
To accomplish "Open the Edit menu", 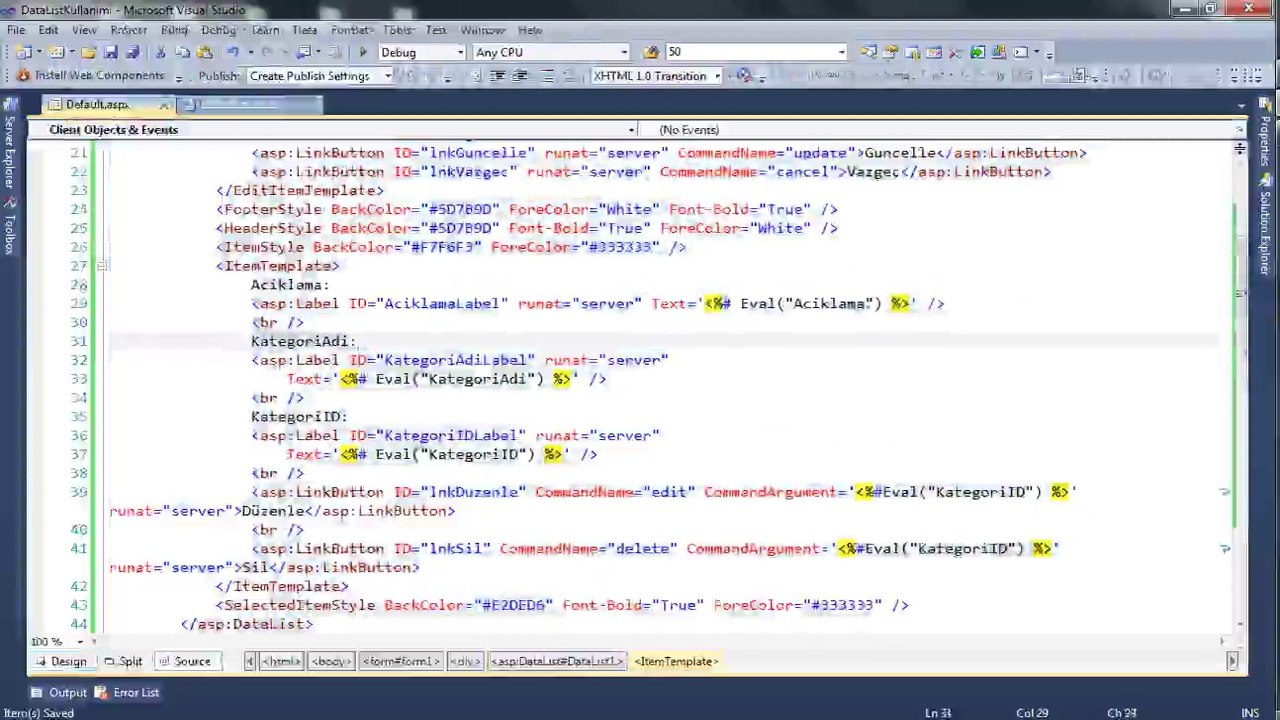I will click(x=48, y=30).
